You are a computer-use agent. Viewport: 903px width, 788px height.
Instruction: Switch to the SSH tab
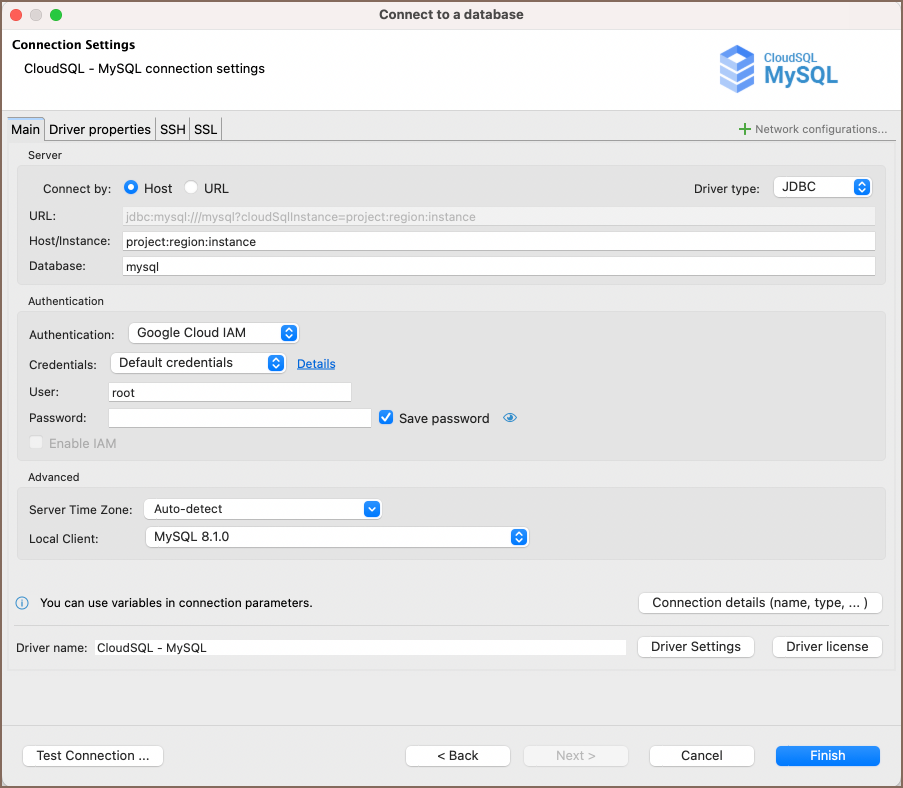click(x=173, y=129)
